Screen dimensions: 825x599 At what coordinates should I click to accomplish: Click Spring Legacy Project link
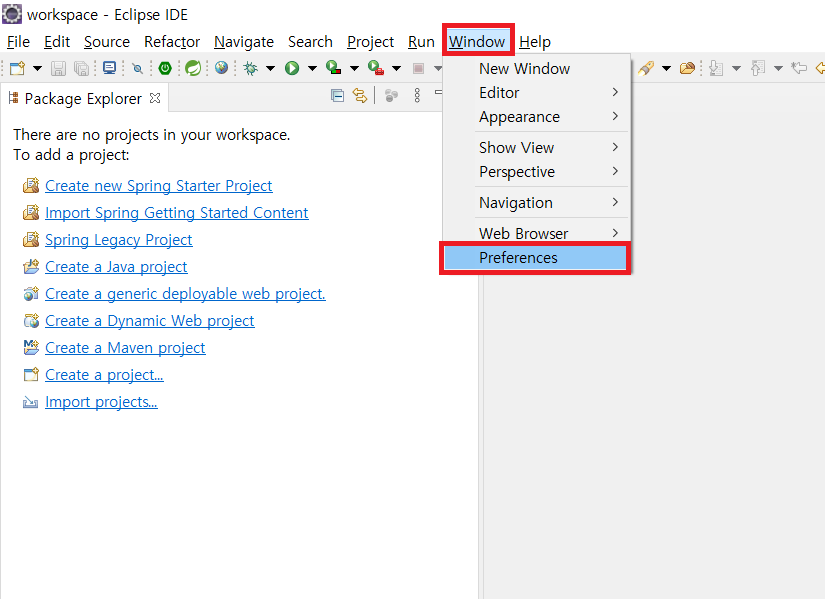118,239
